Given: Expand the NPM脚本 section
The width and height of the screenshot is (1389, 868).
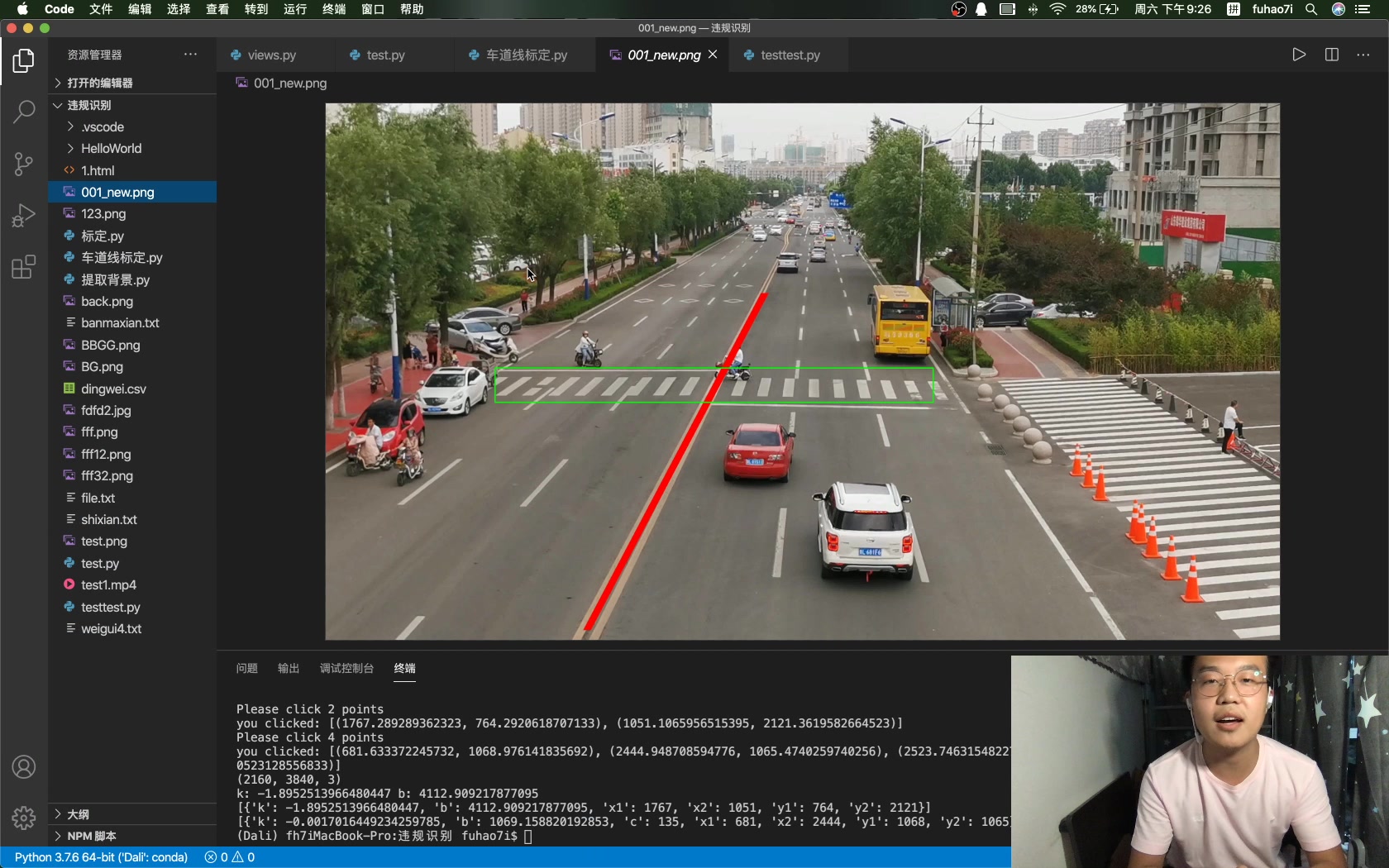Looking at the screenshot, I should click(91, 836).
